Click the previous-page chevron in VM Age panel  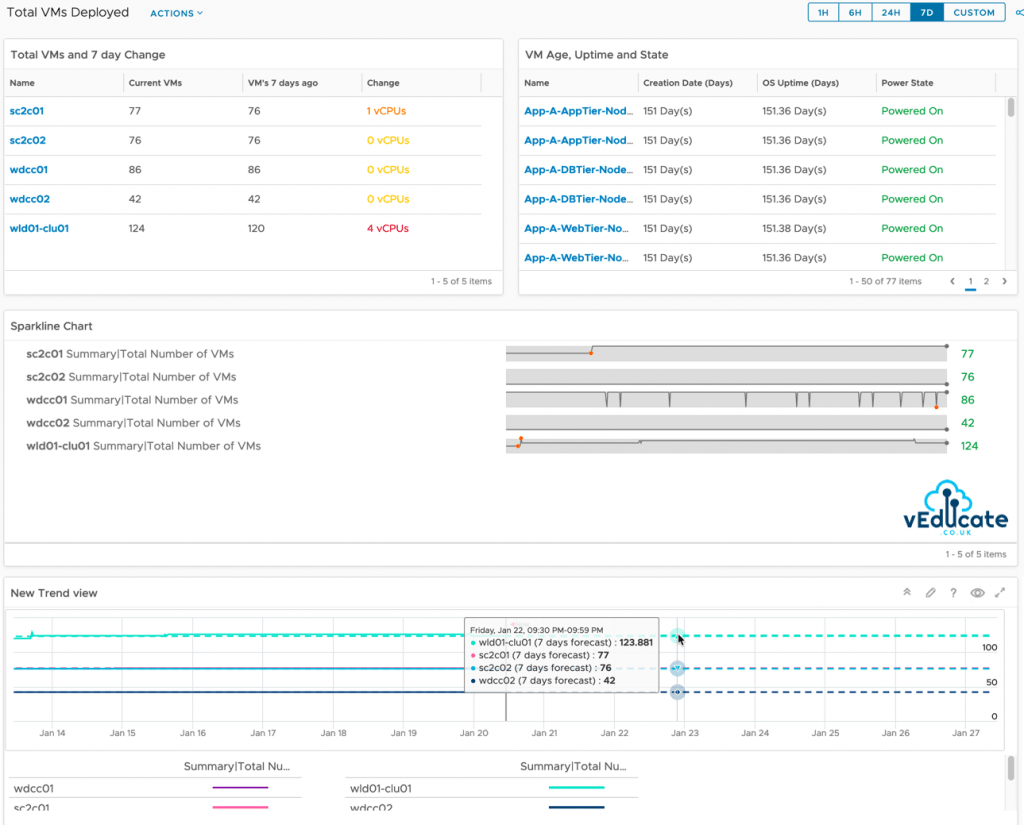coord(951,281)
